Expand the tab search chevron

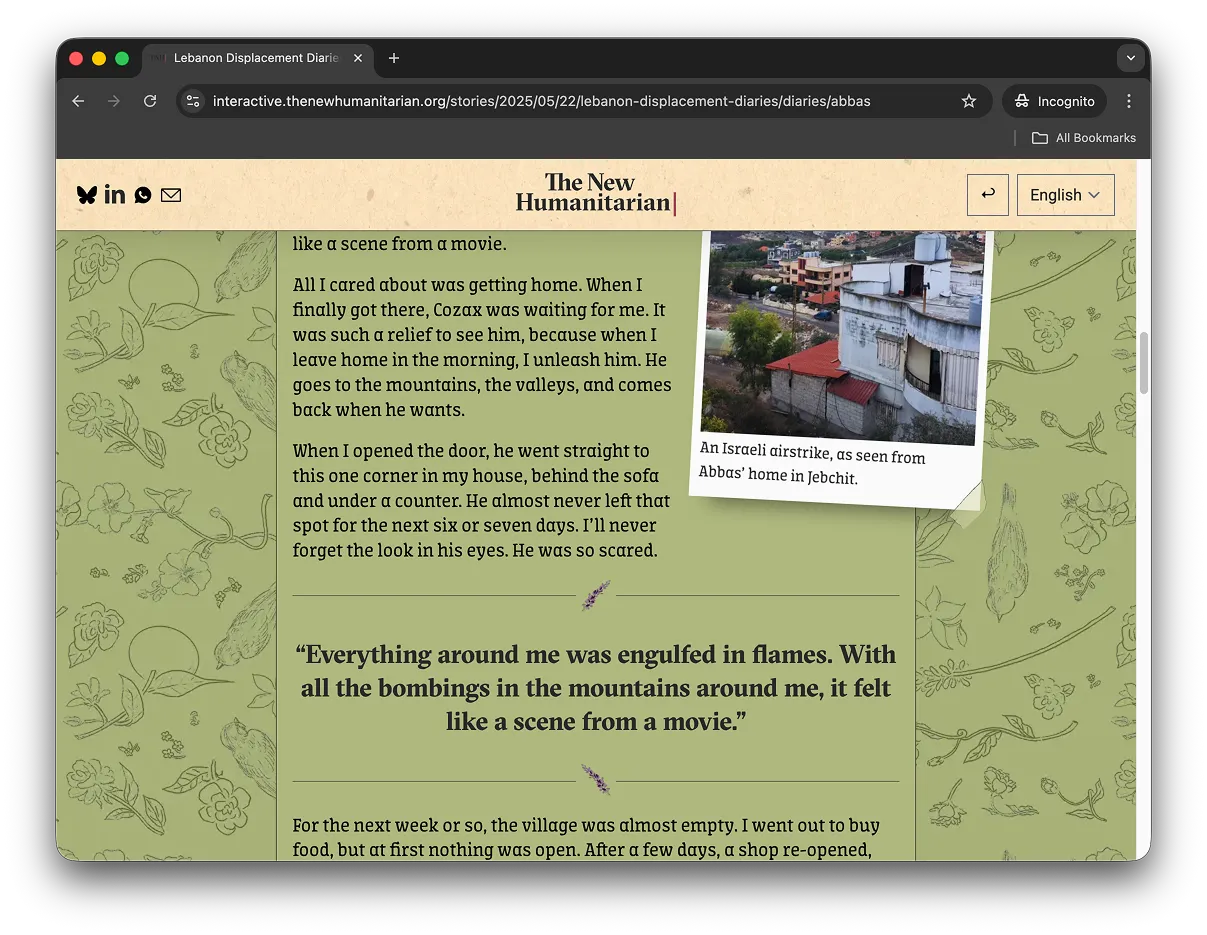[x=1130, y=58]
